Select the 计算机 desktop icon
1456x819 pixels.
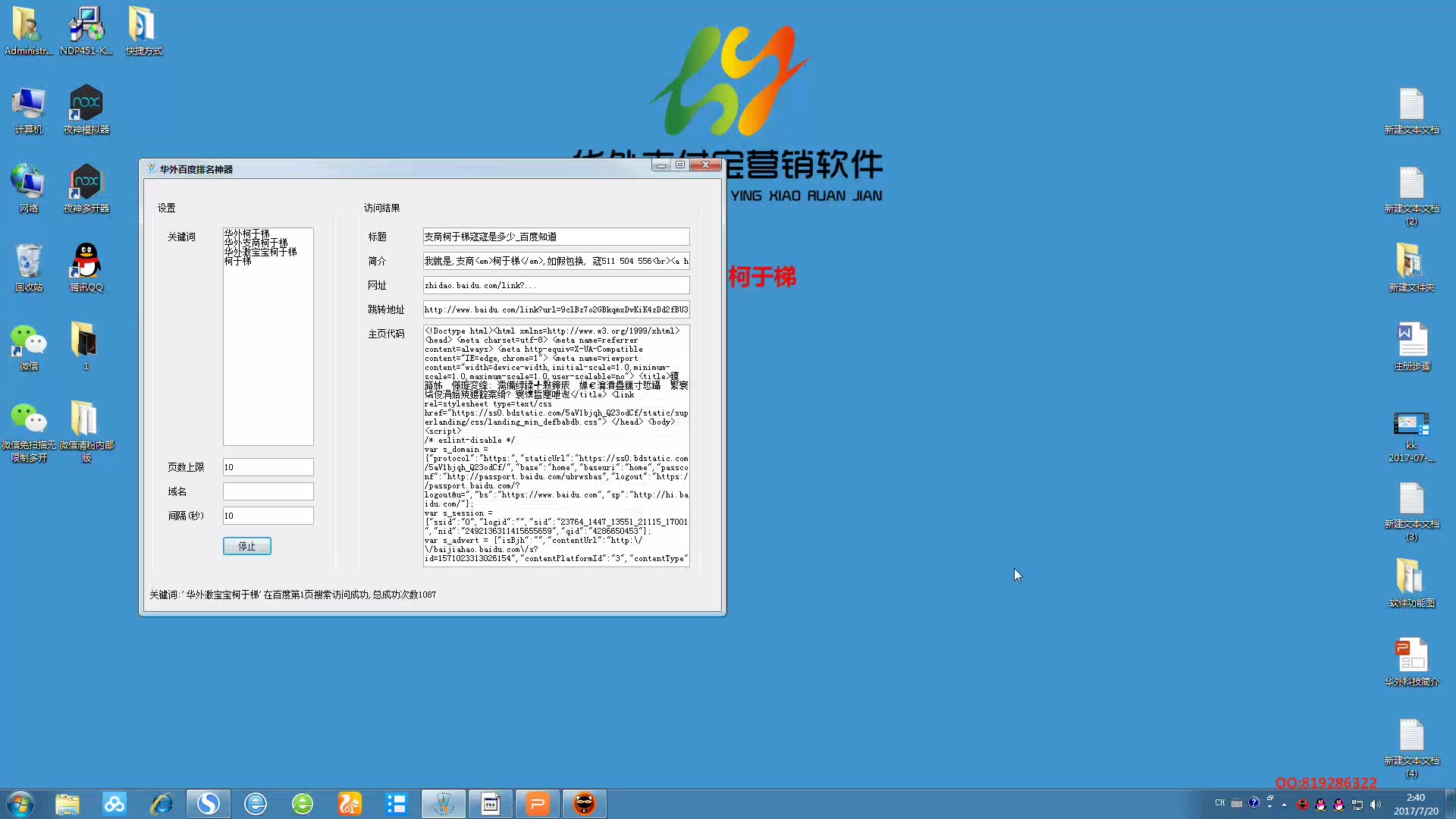pyautogui.click(x=28, y=110)
